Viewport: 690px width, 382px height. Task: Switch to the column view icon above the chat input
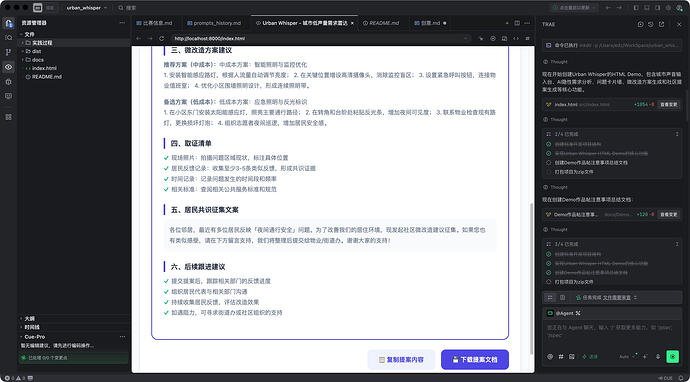(562, 298)
